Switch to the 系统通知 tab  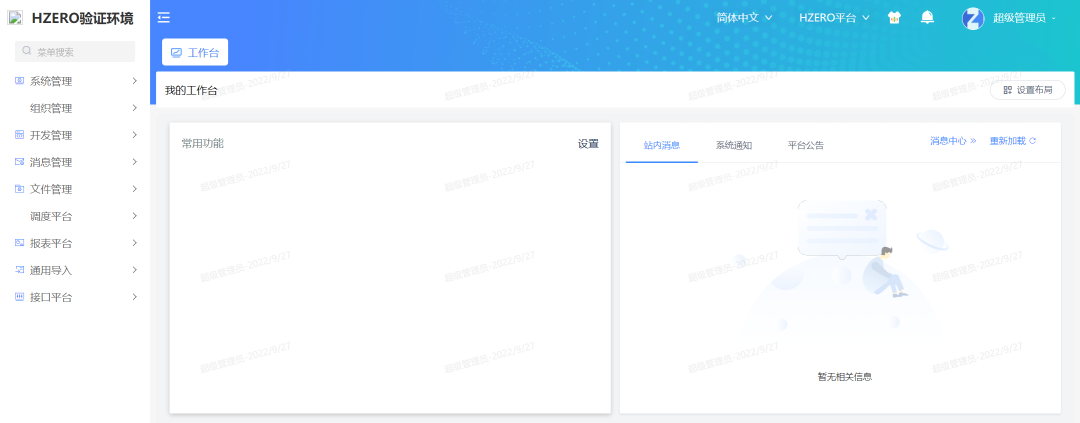pos(733,145)
